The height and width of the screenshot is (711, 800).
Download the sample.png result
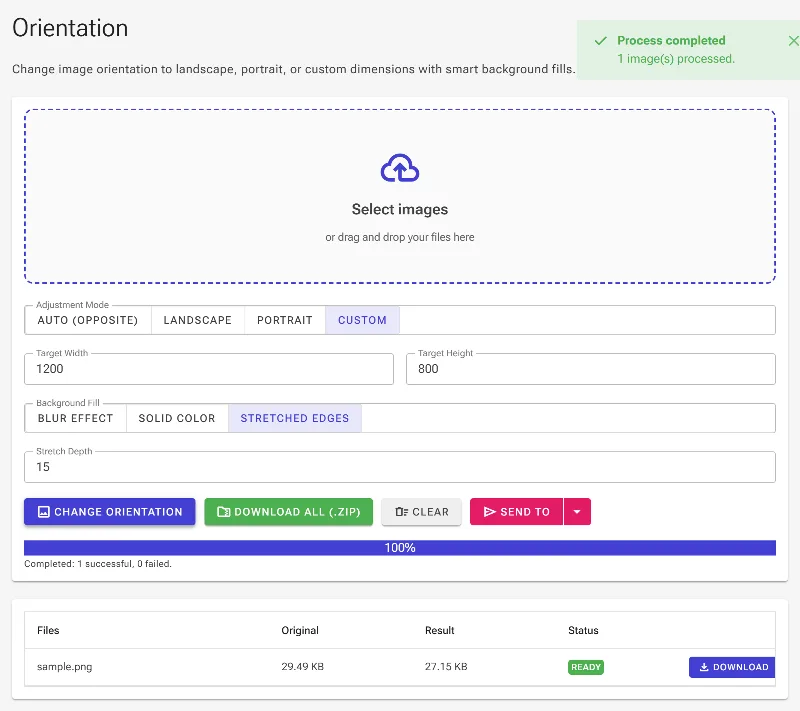732,667
